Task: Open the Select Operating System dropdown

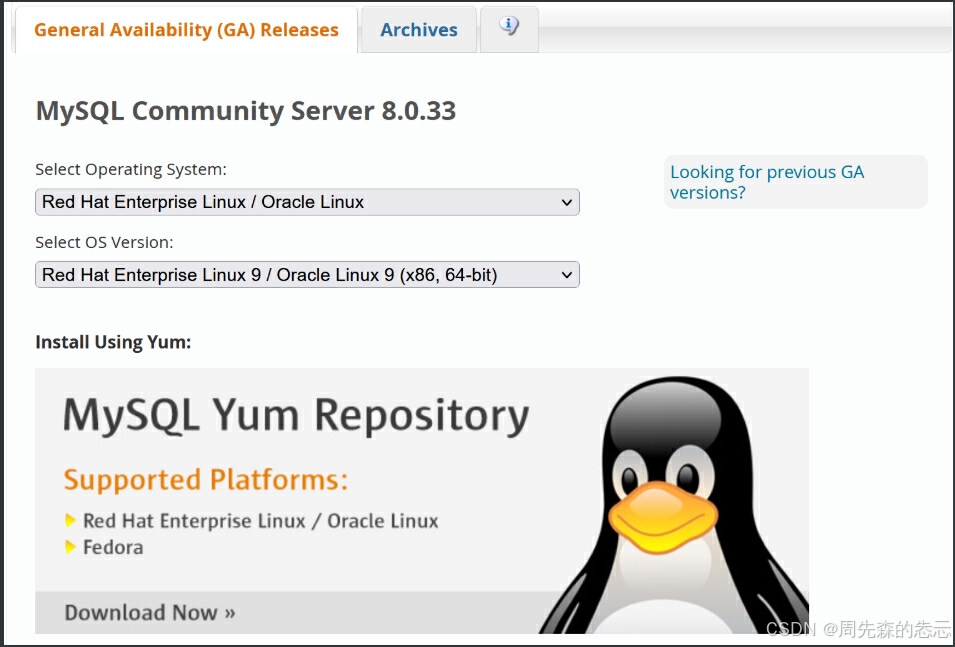Action: point(307,202)
